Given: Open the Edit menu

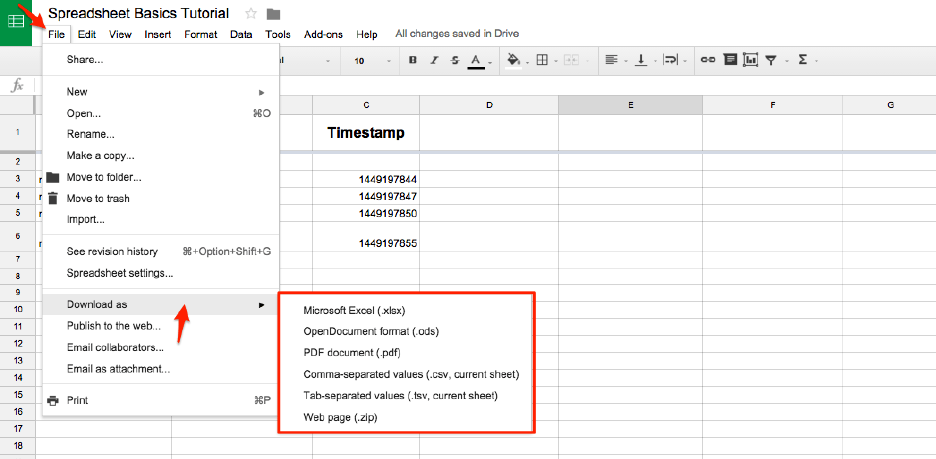Looking at the screenshot, I should coord(87,35).
